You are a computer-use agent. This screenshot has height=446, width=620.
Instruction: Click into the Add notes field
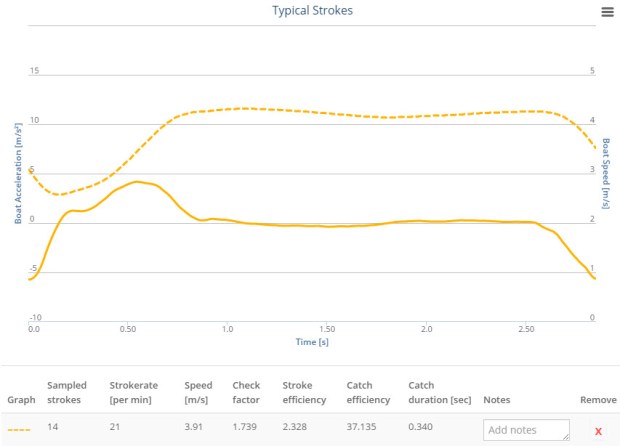click(526, 429)
